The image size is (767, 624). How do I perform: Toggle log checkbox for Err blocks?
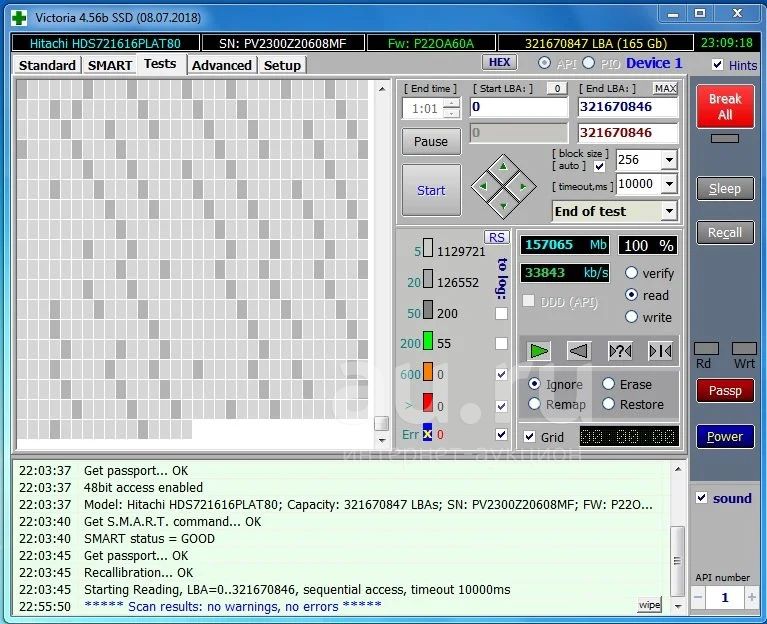[x=501, y=434]
